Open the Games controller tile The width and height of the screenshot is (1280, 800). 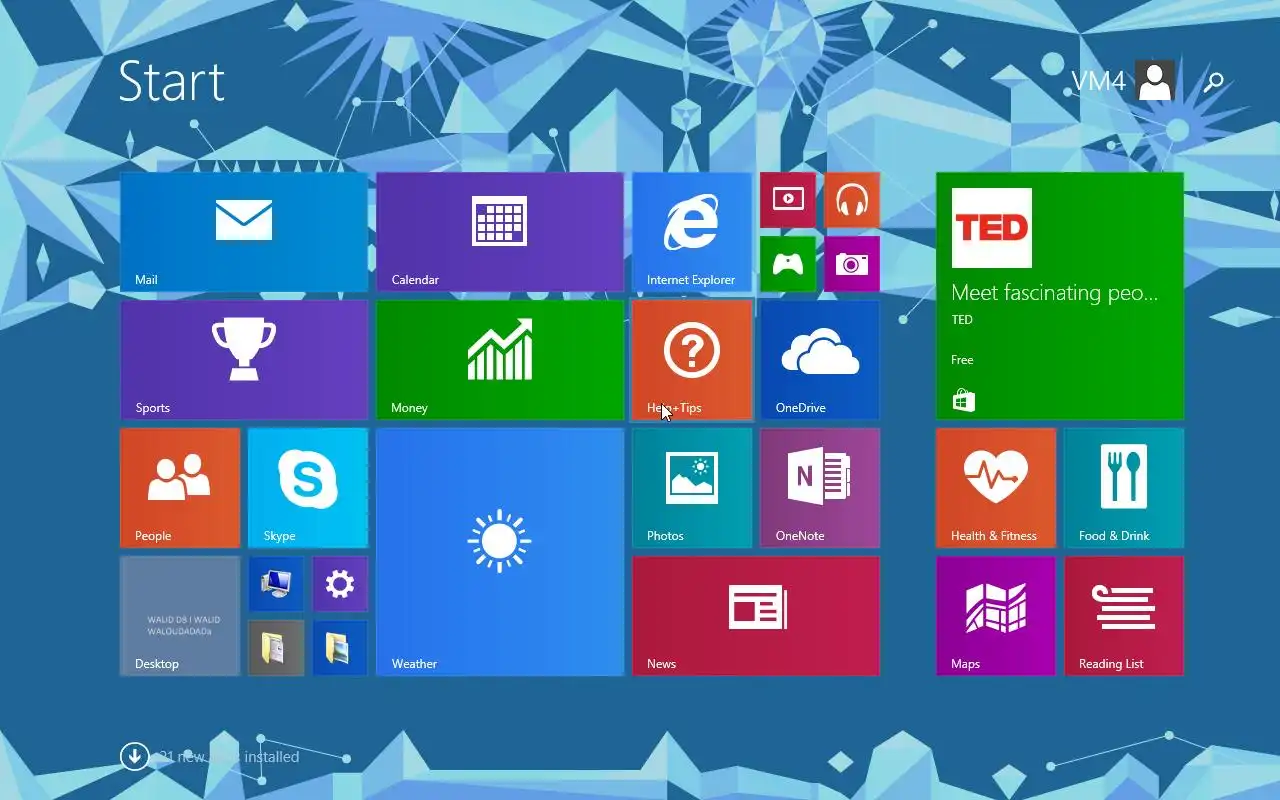(788, 264)
